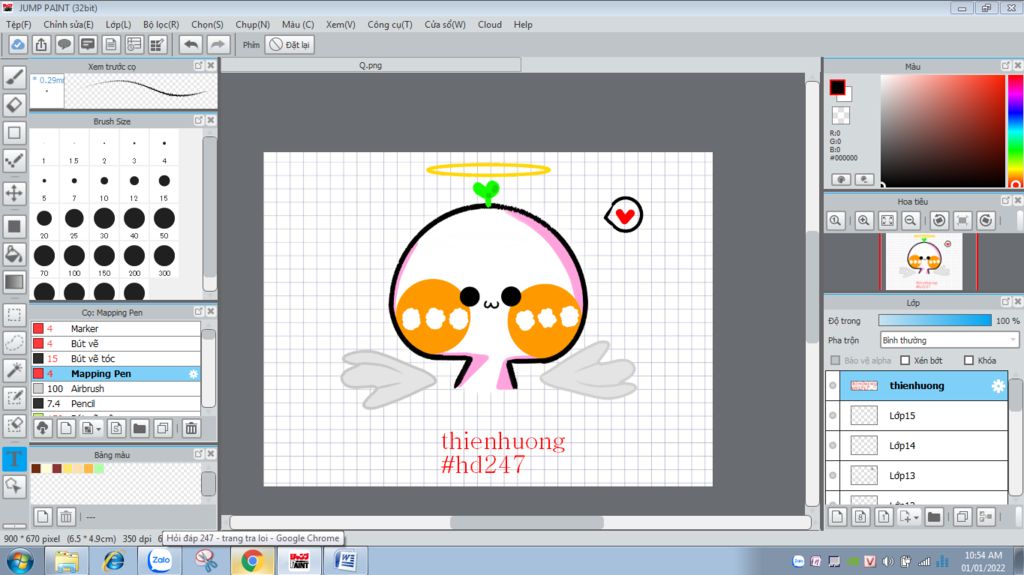This screenshot has width=1024, height=575.
Task: Open the Bộ lọc(R) menu
Action: pos(161,24)
